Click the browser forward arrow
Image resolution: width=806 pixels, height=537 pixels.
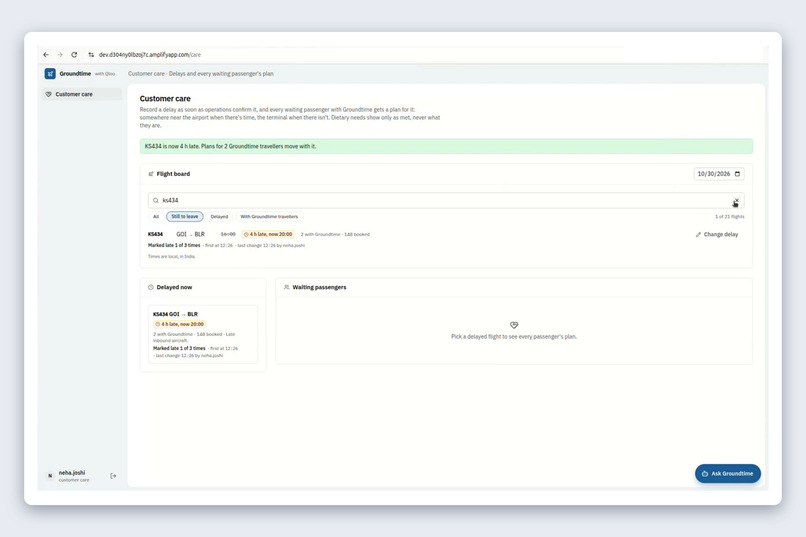tap(60, 54)
